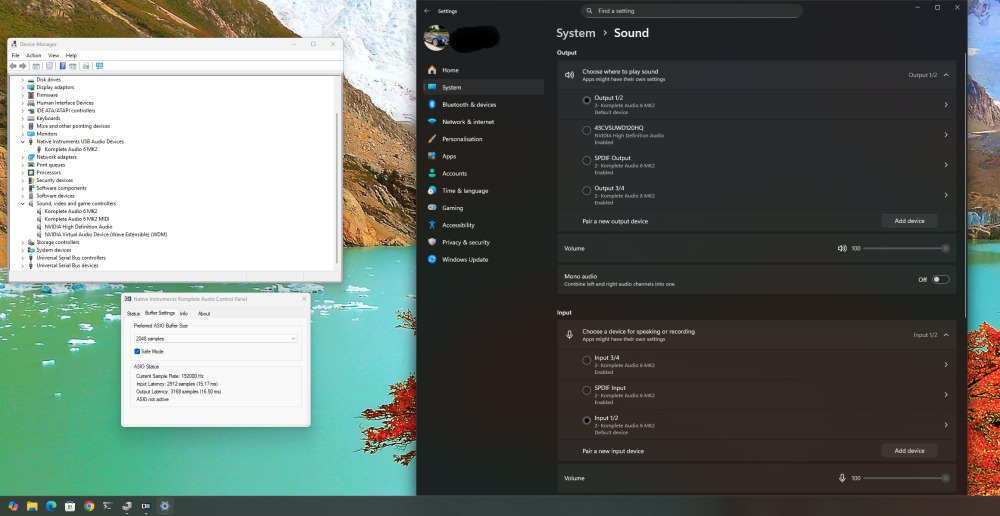
Task: Click the Keyboards category icon in Device Manager
Action: click(31, 118)
